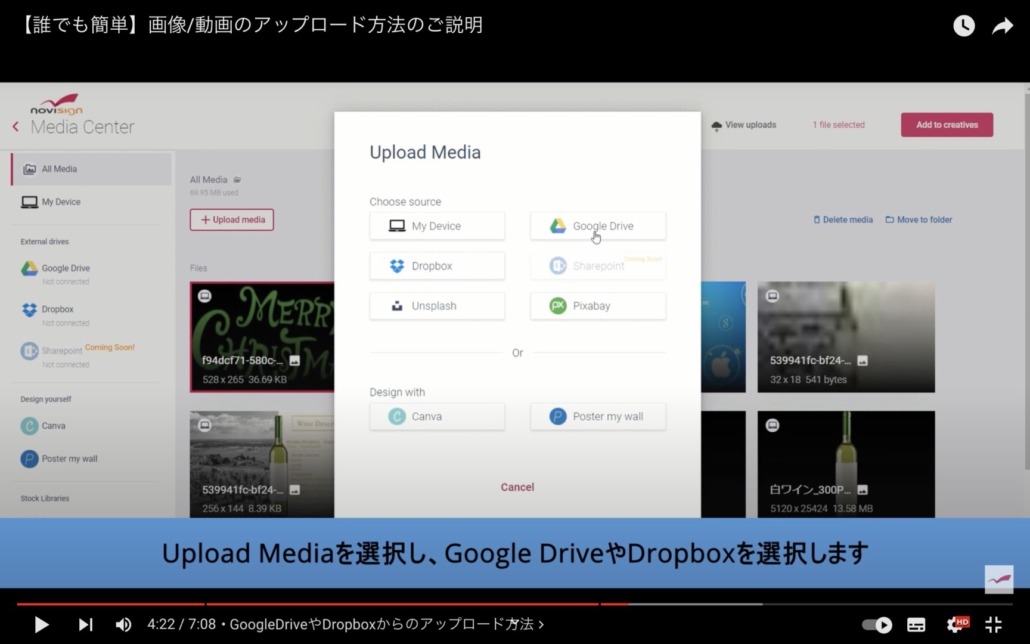Choose Google Drive in Upload Media dialog
Screen dimensions: 1030x644
(x=598, y=226)
